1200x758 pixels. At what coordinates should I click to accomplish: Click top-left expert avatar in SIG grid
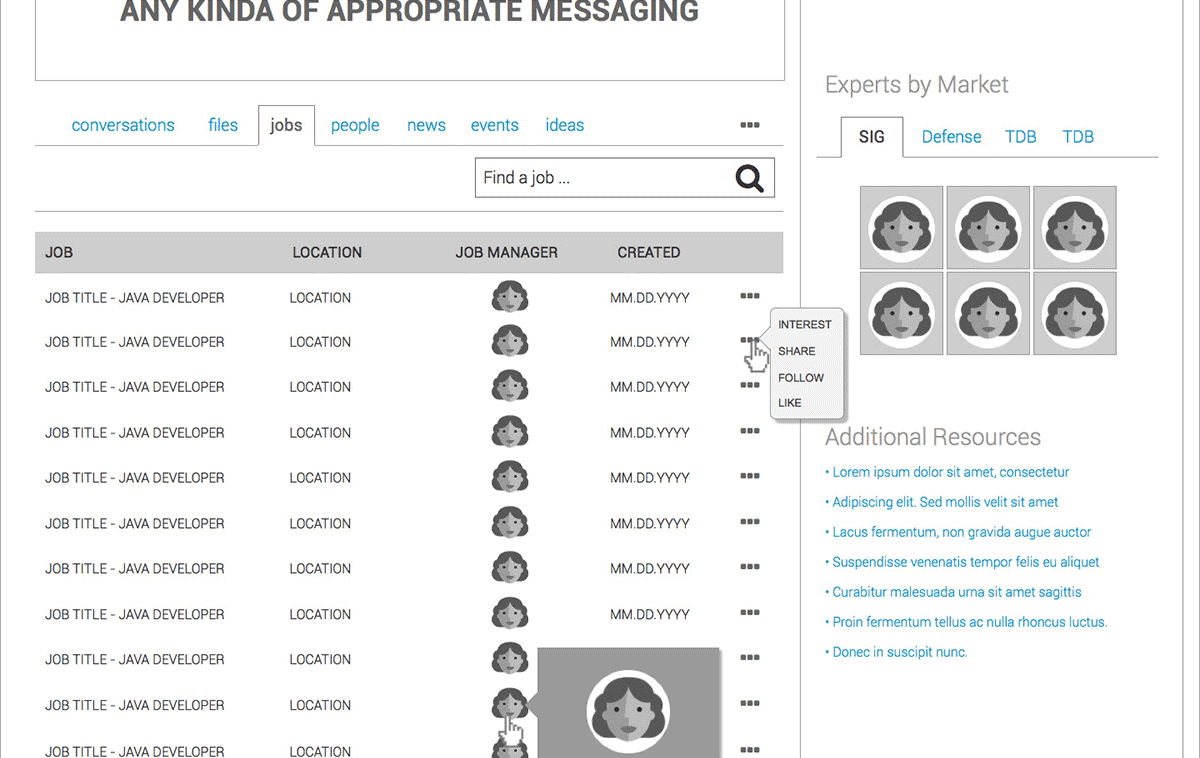(901, 227)
